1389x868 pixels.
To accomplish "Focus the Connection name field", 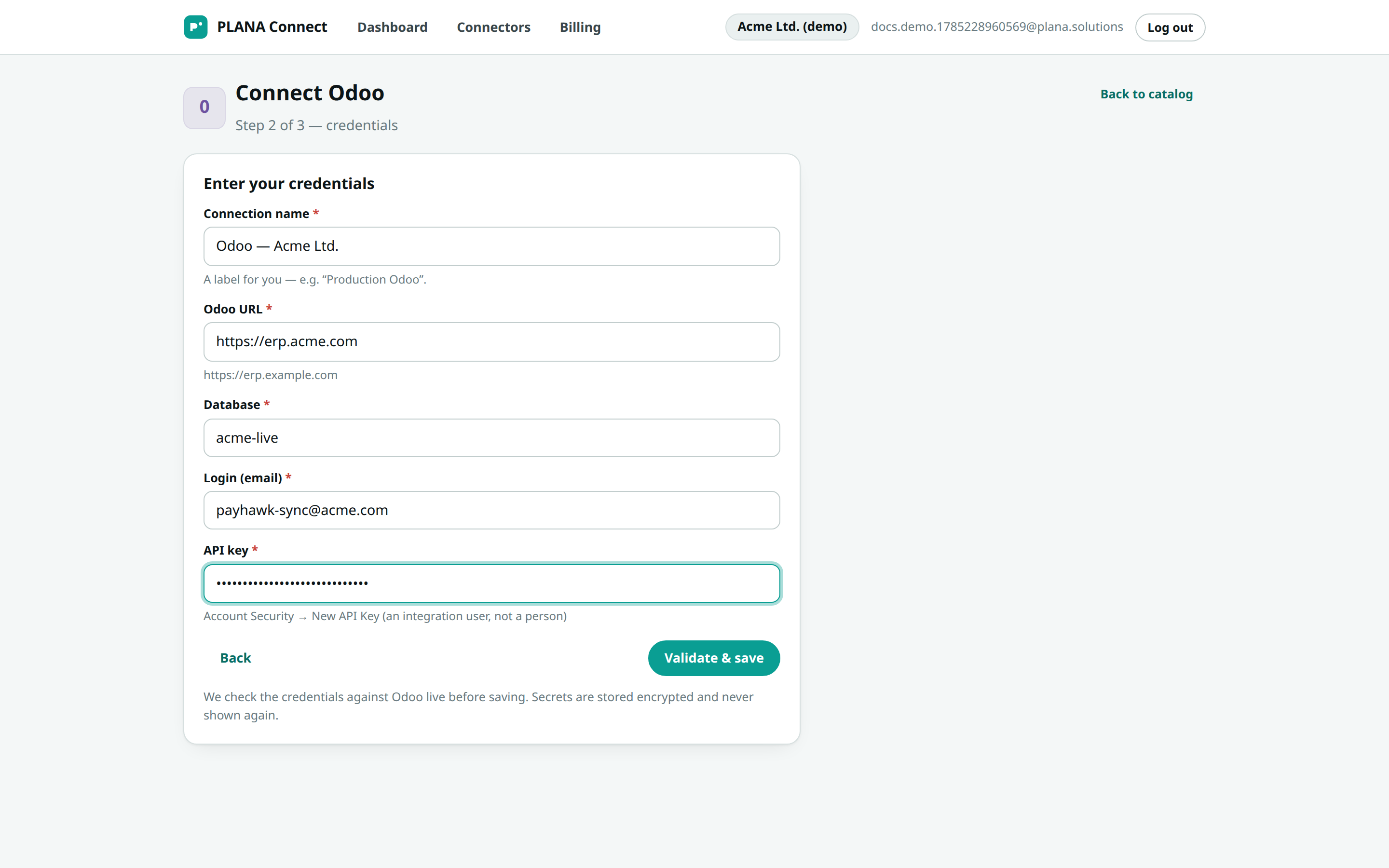I will coord(491,246).
